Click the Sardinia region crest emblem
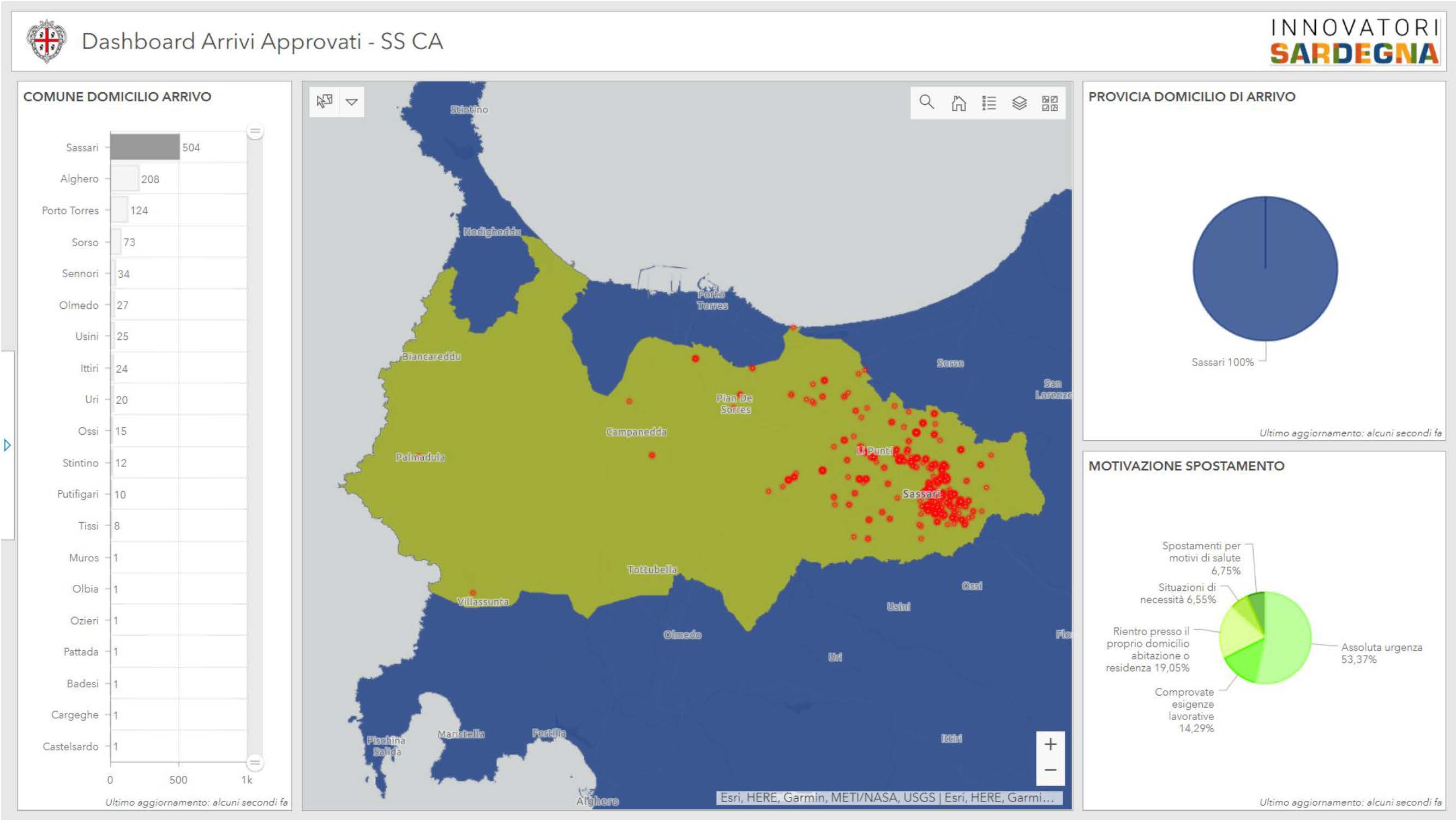The height and width of the screenshot is (820, 1456). coord(47,41)
